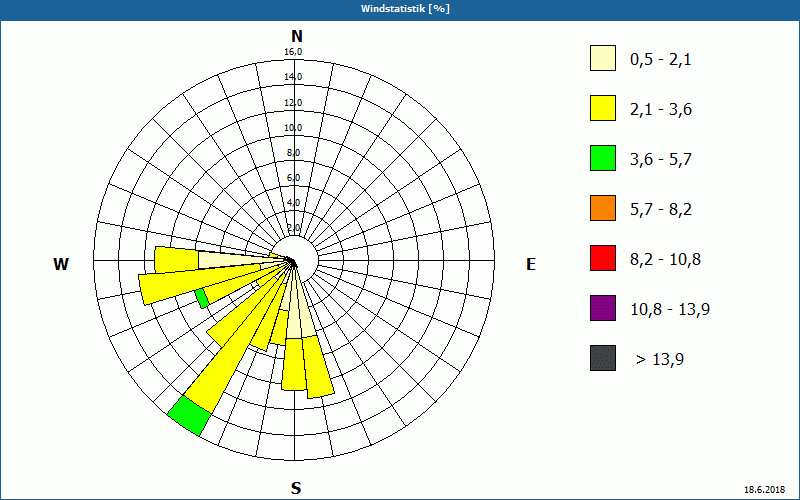Viewport: 800px width, 500px height.
Task: Click the 4,0 axis scale label
Action: pyautogui.click(x=293, y=203)
